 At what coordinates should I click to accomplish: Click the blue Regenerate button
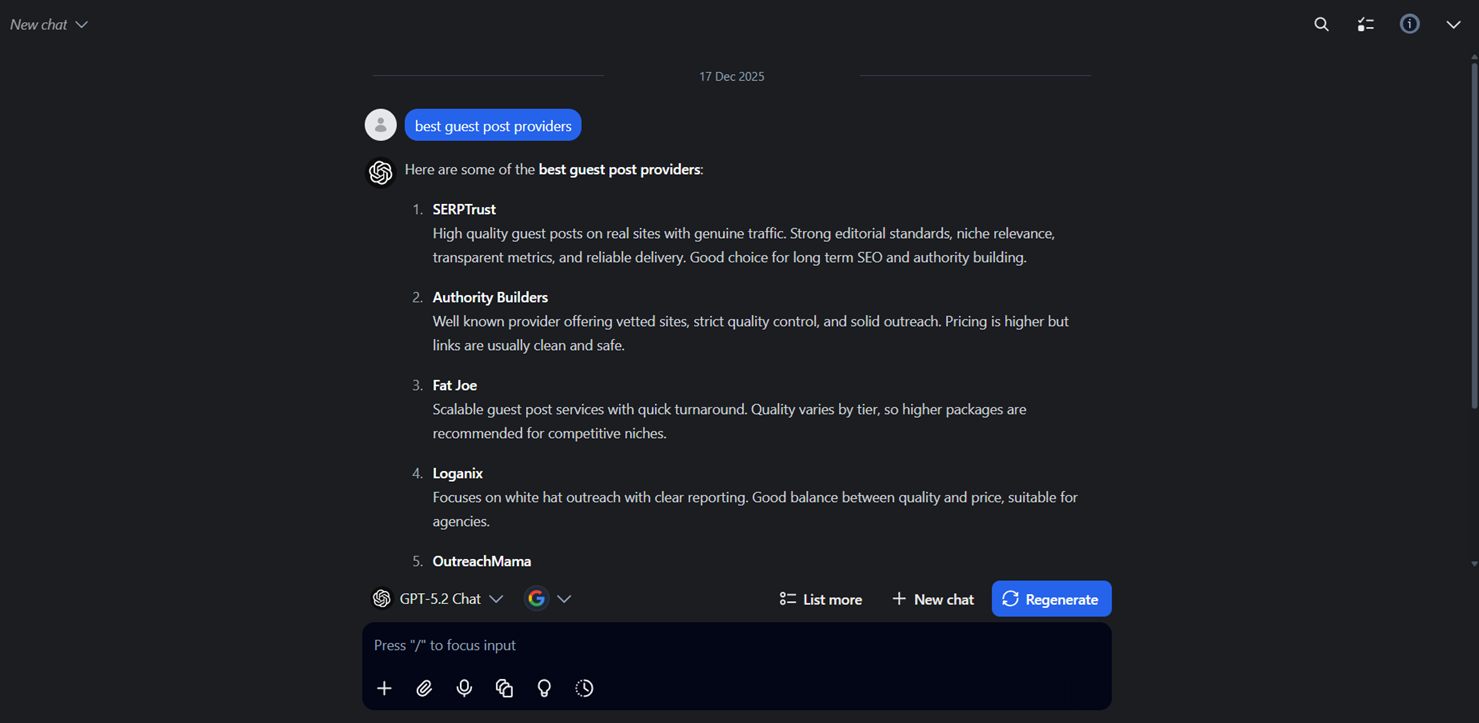(x=1051, y=599)
